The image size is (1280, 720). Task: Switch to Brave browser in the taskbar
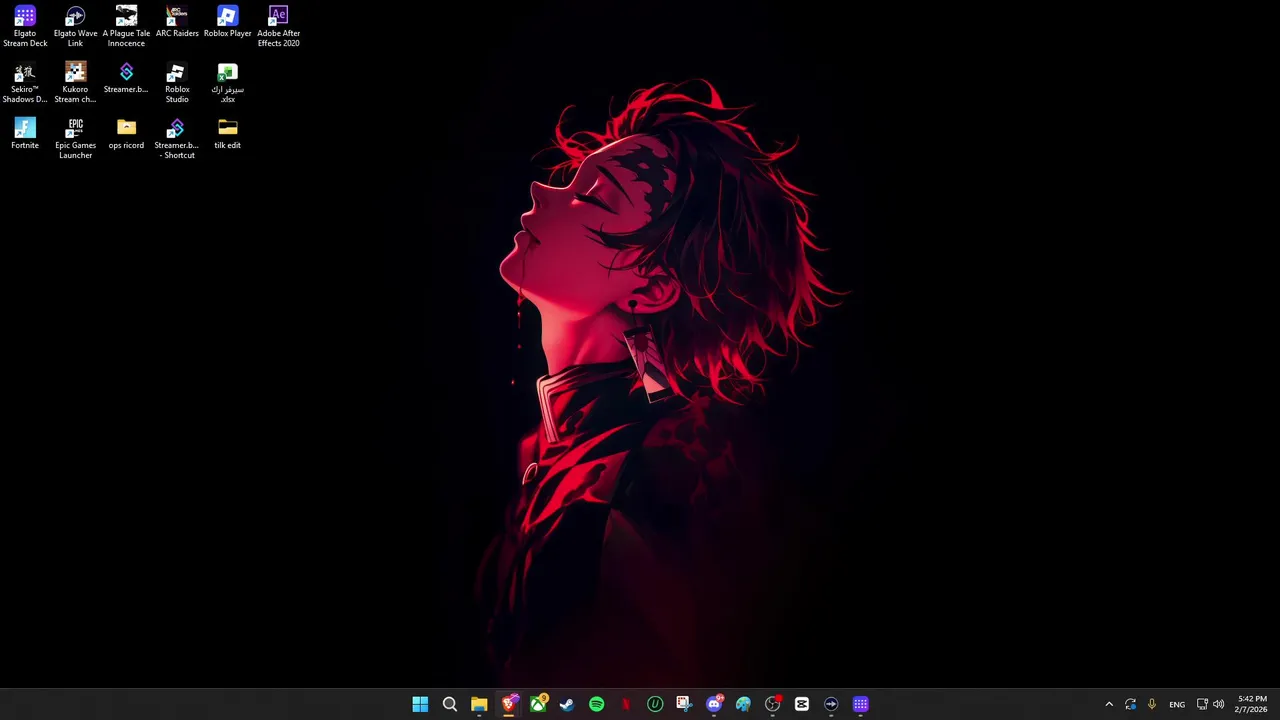coord(509,704)
